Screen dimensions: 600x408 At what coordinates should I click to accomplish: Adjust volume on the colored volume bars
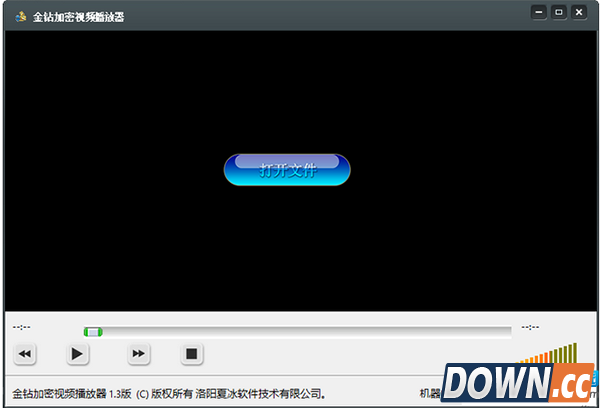[x=546, y=353]
